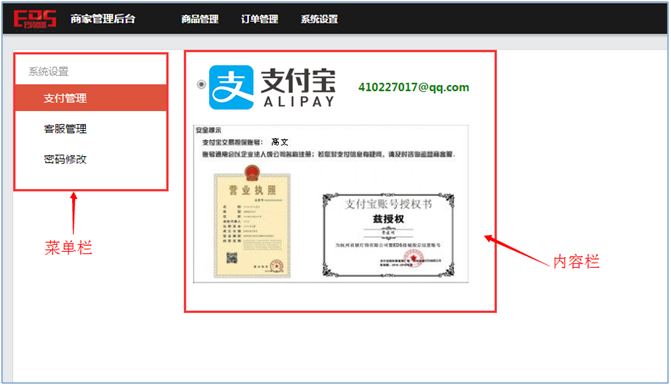Open 系统设置 in the top navigation
The height and width of the screenshot is (385, 671).
pyautogui.click(x=319, y=19)
